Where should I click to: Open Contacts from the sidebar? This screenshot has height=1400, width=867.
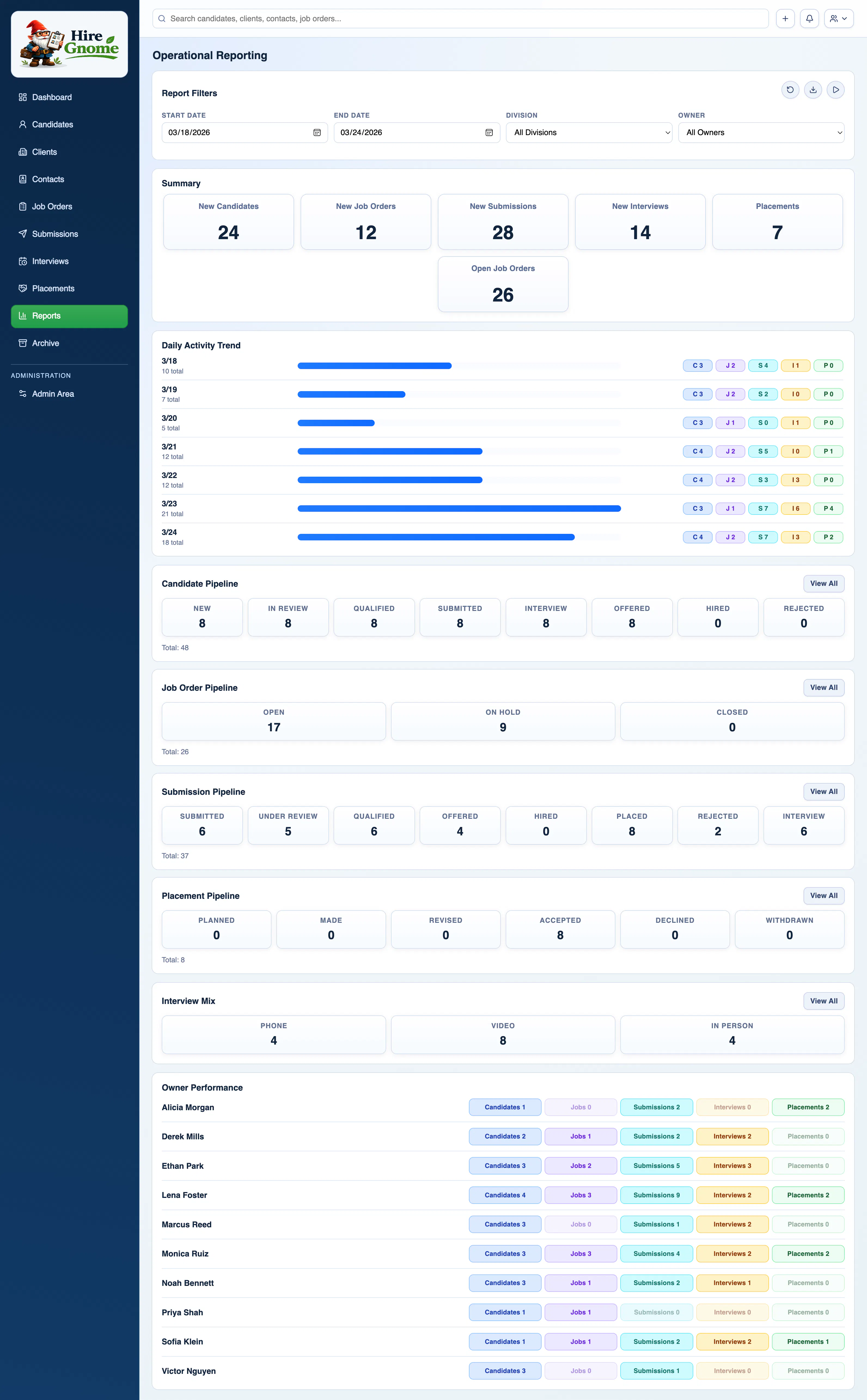(69, 179)
